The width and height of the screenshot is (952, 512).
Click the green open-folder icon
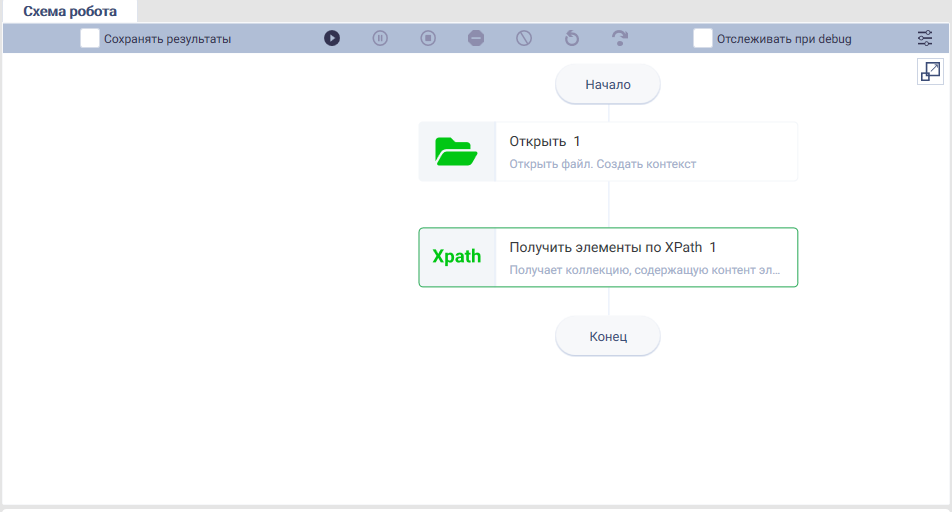point(456,152)
